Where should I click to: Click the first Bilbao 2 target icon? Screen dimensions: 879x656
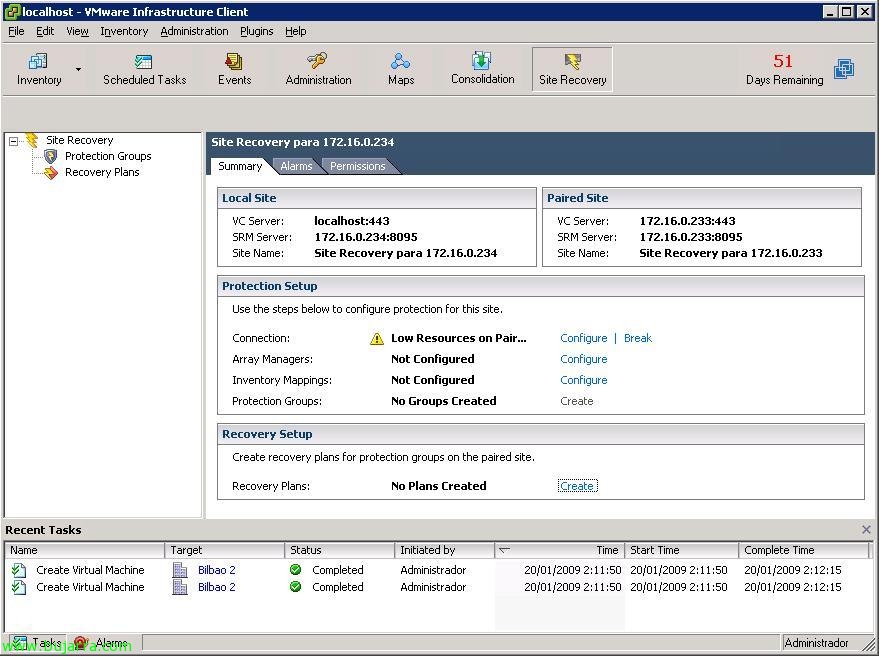[x=180, y=570]
